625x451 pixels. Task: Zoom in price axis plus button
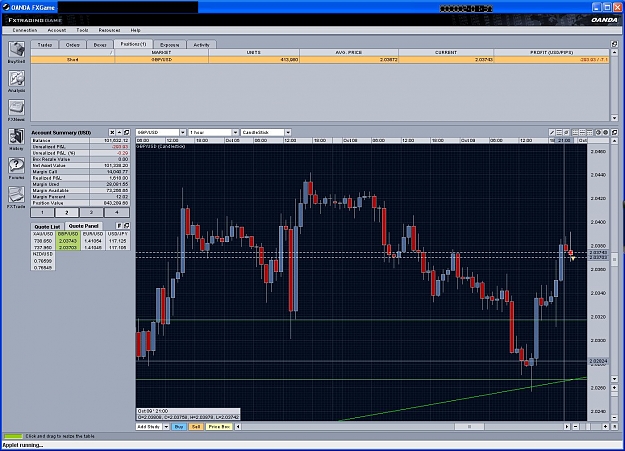614,388
